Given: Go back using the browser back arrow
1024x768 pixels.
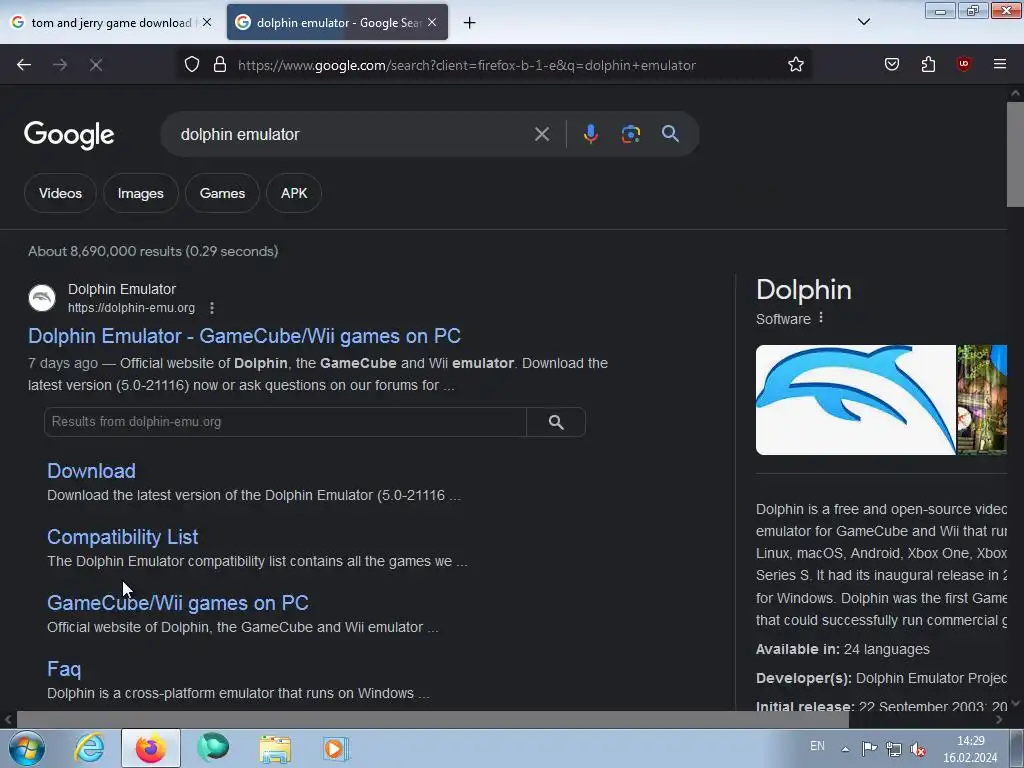Looking at the screenshot, I should 24,65.
